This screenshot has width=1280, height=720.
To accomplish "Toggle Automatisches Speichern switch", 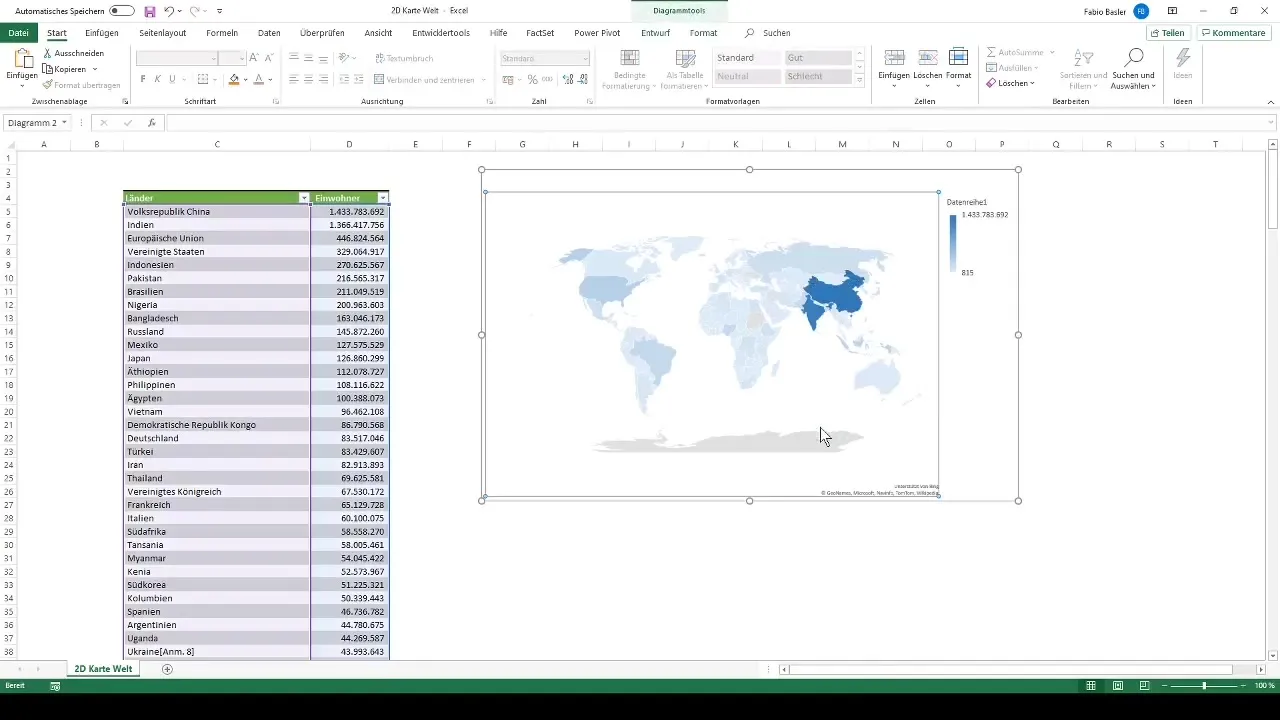I will (122, 11).
